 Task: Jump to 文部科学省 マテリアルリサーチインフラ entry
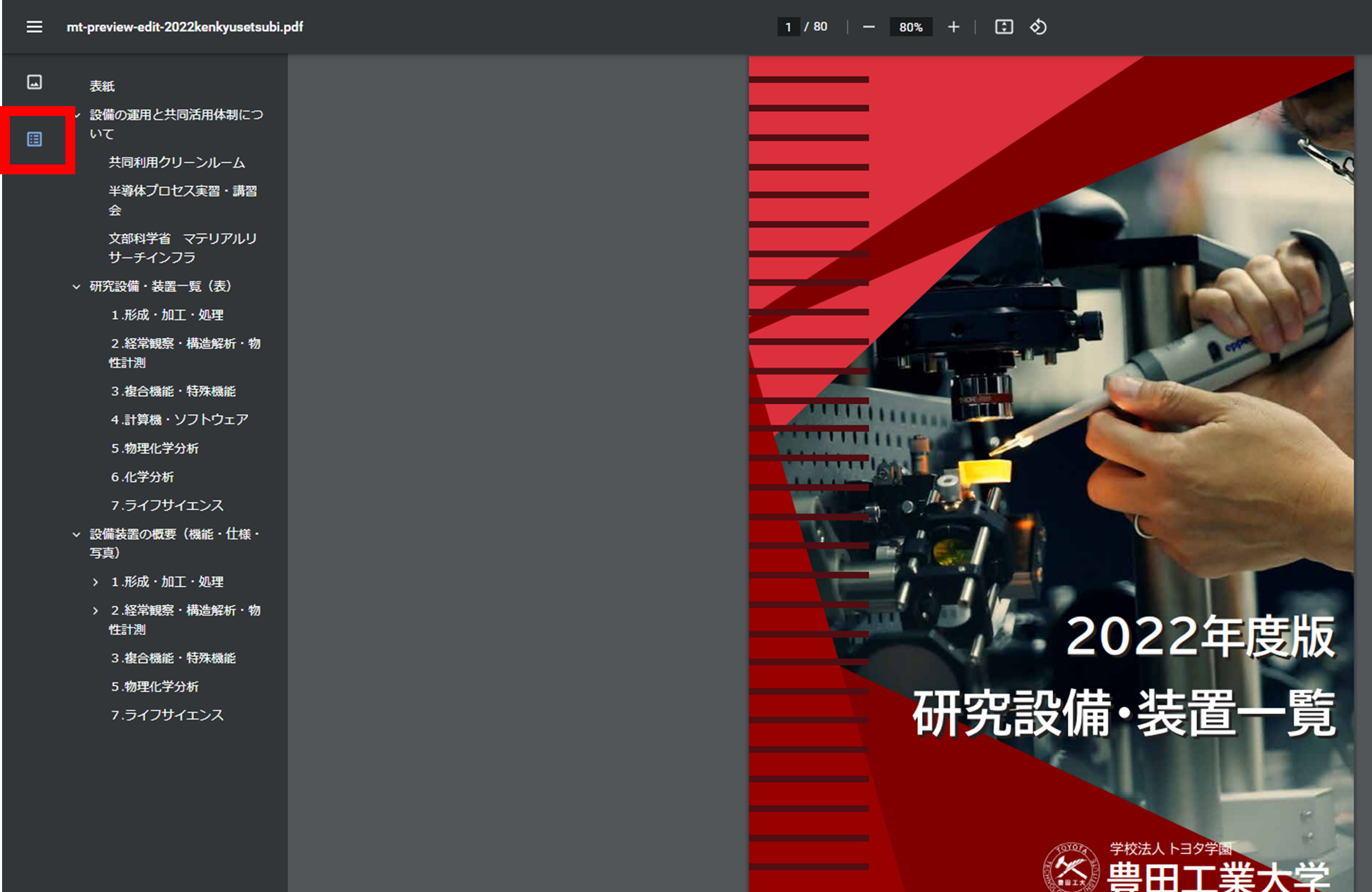click(x=183, y=248)
